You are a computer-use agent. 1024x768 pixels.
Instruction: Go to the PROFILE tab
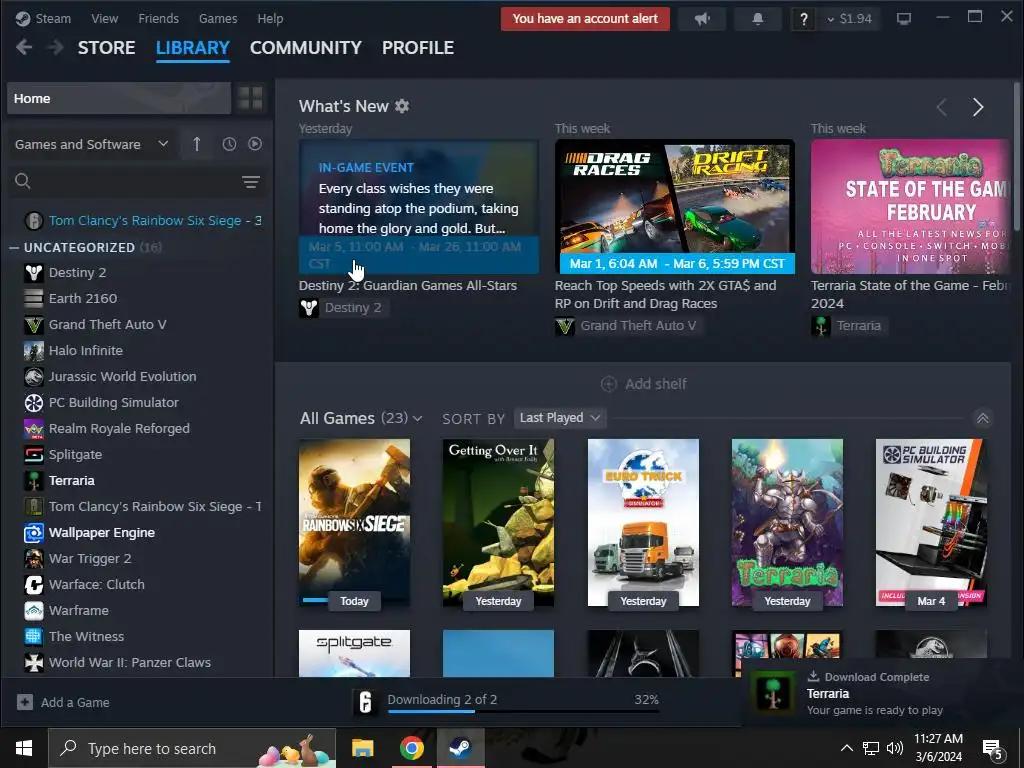click(x=418, y=48)
